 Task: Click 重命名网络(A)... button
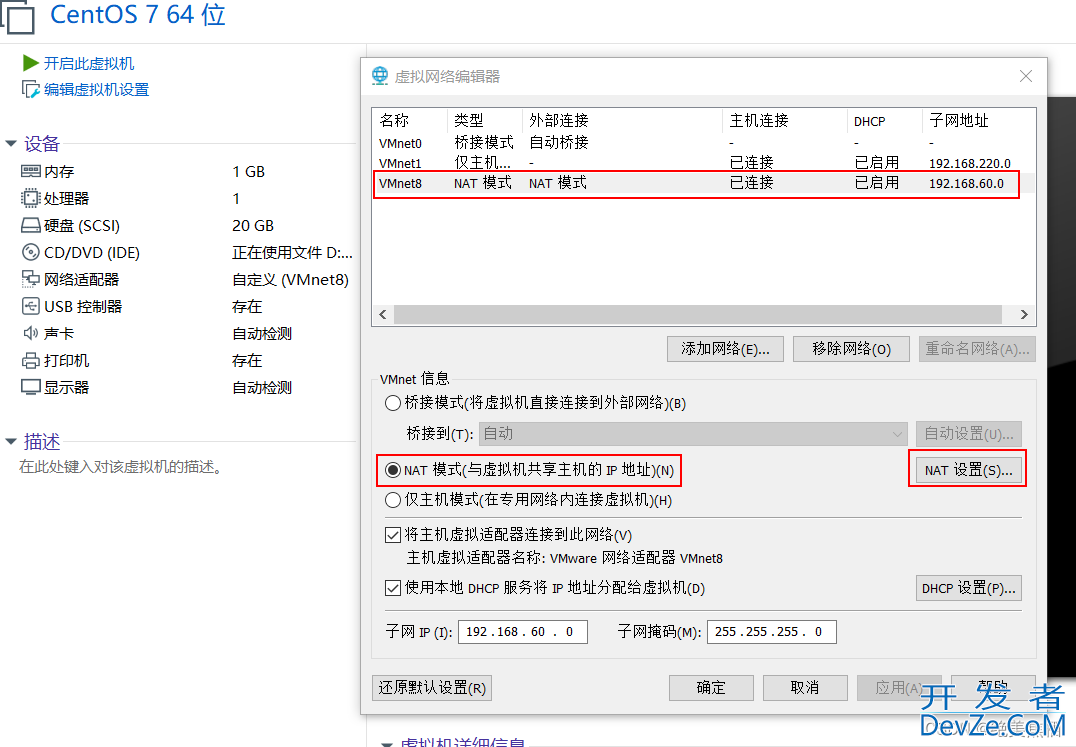977,348
